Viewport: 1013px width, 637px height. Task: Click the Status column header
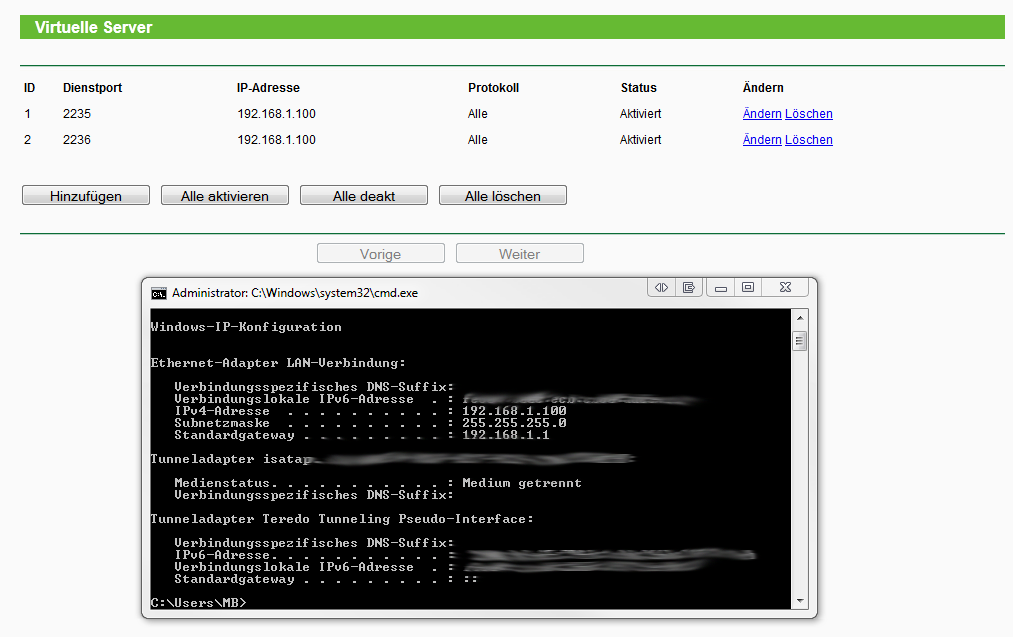[x=638, y=88]
